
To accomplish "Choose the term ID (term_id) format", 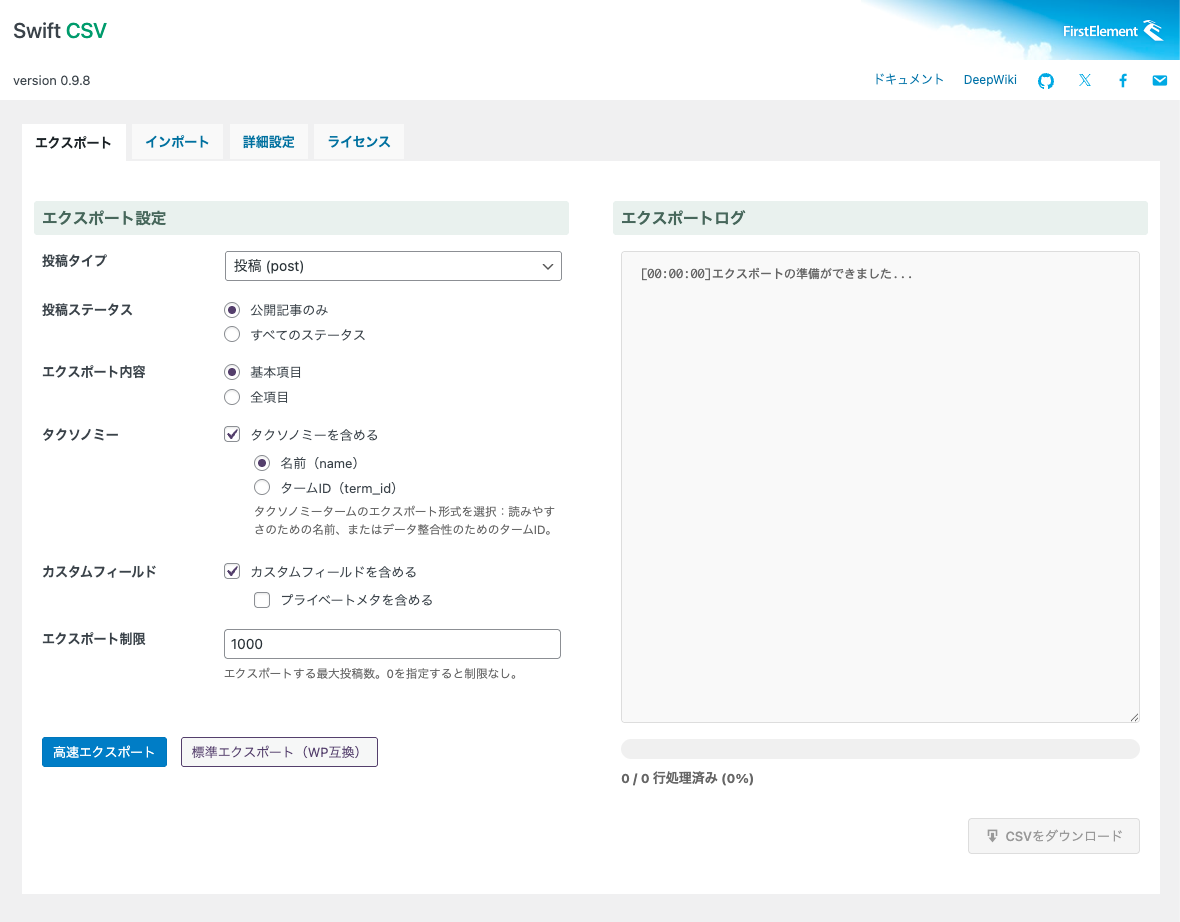I will (x=263, y=488).
